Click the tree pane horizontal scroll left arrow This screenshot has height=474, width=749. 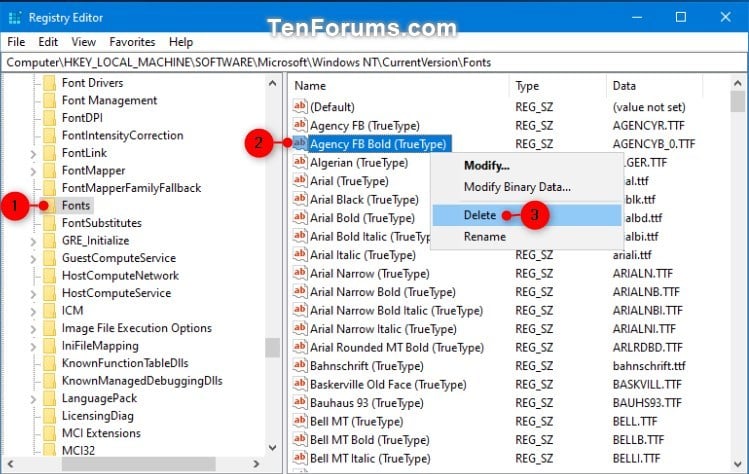11,464
